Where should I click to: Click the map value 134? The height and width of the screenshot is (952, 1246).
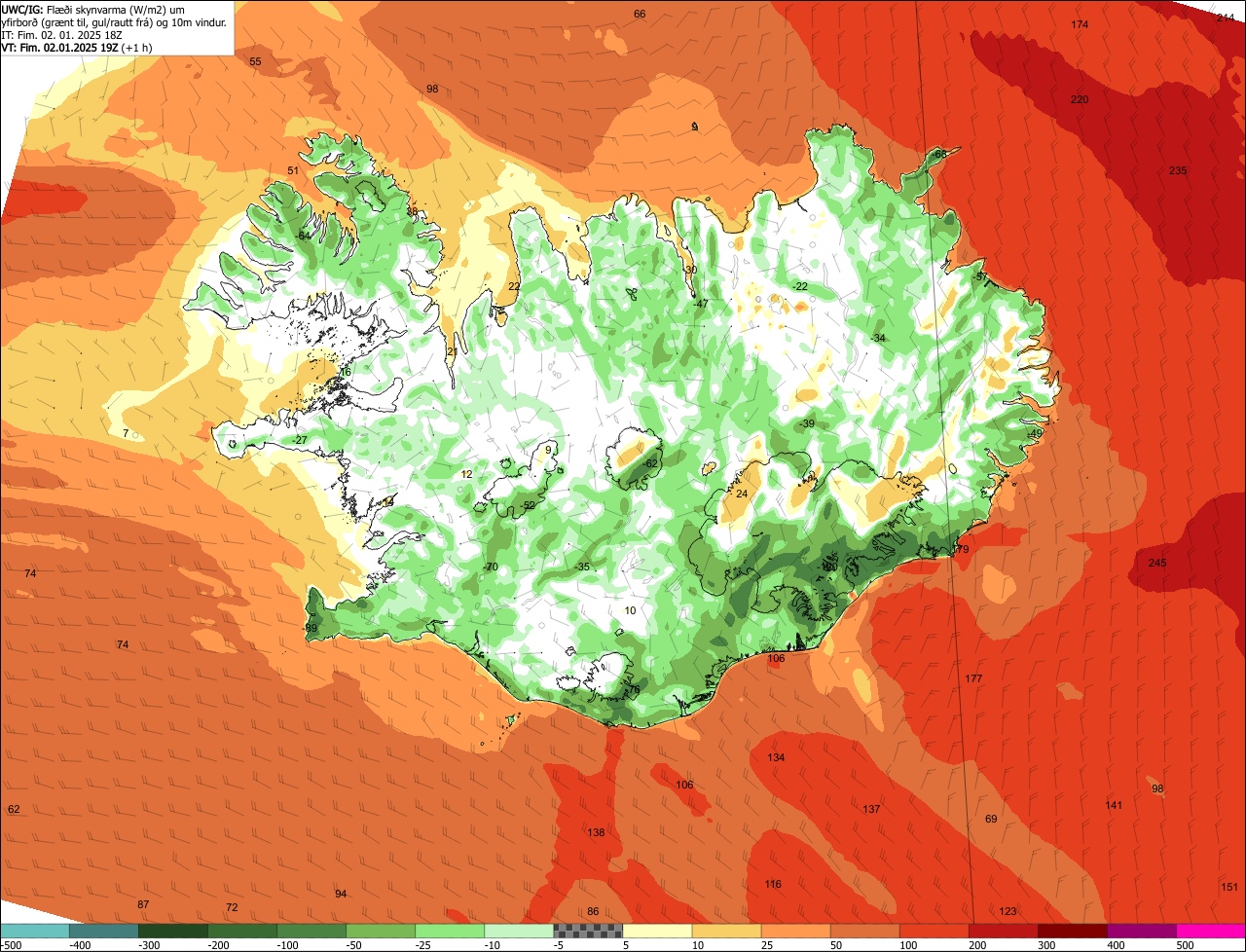point(776,756)
